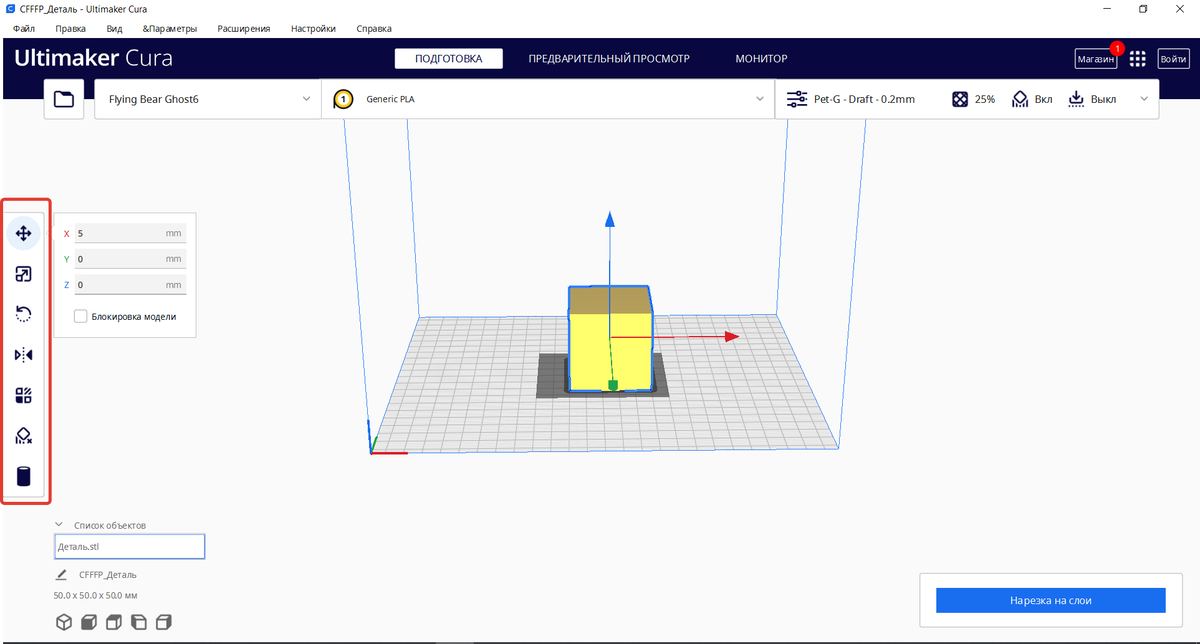Click the Z position input field
This screenshot has width=1200, height=644.
(130, 285)
